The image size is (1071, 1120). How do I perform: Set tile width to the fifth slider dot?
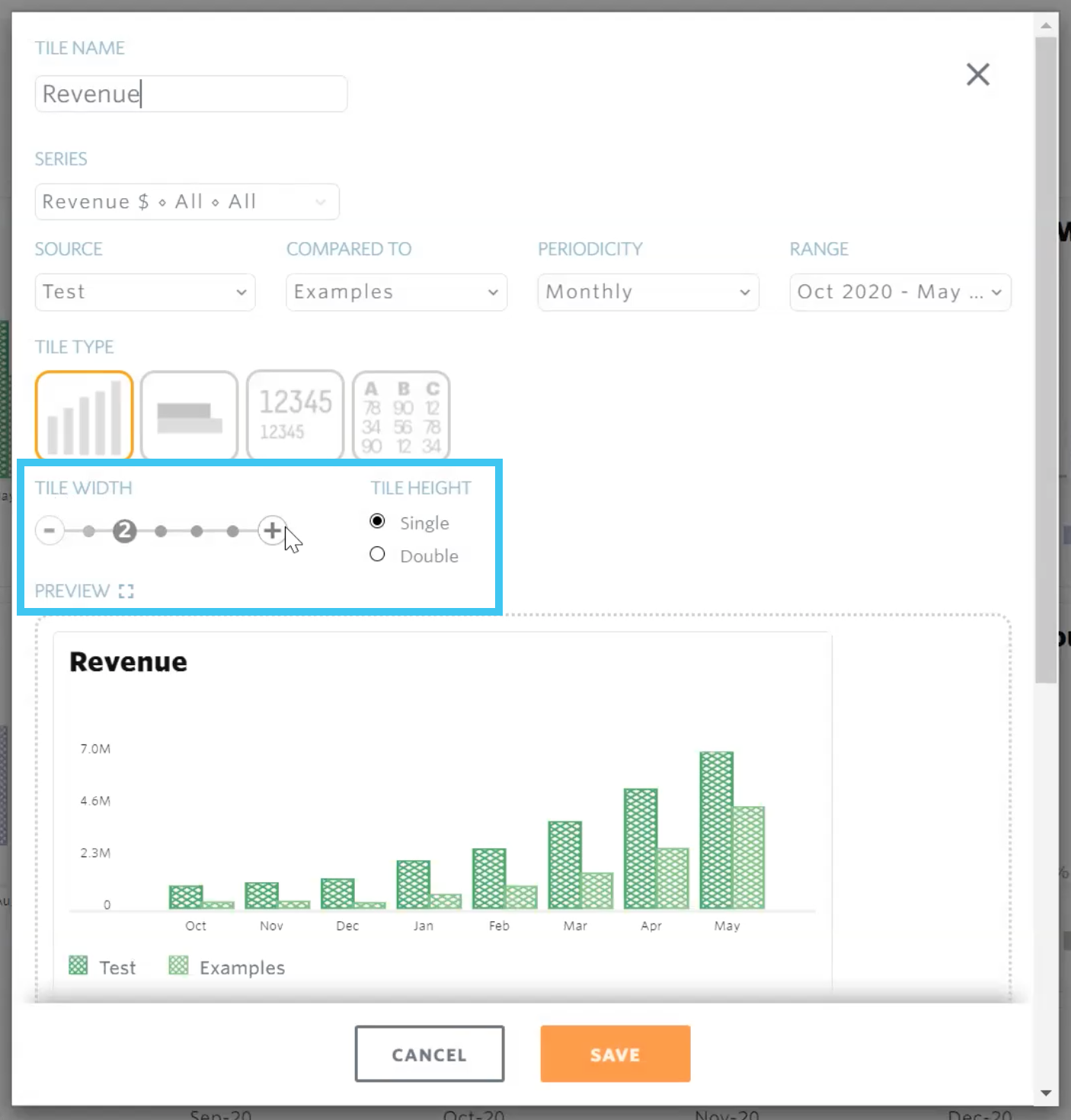pos(233,531)
